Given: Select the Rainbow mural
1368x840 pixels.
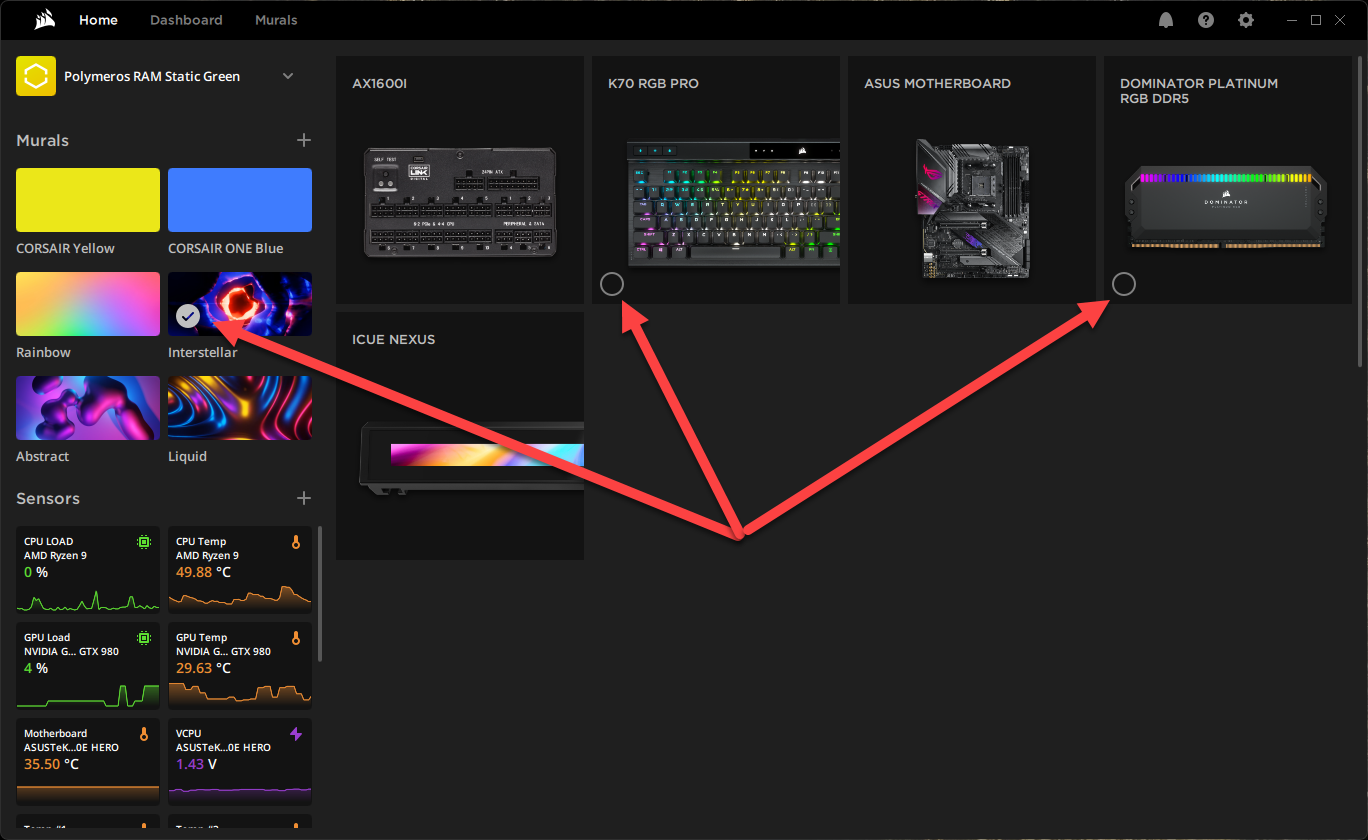Looking at the screenshot, I should click(88, 304).
